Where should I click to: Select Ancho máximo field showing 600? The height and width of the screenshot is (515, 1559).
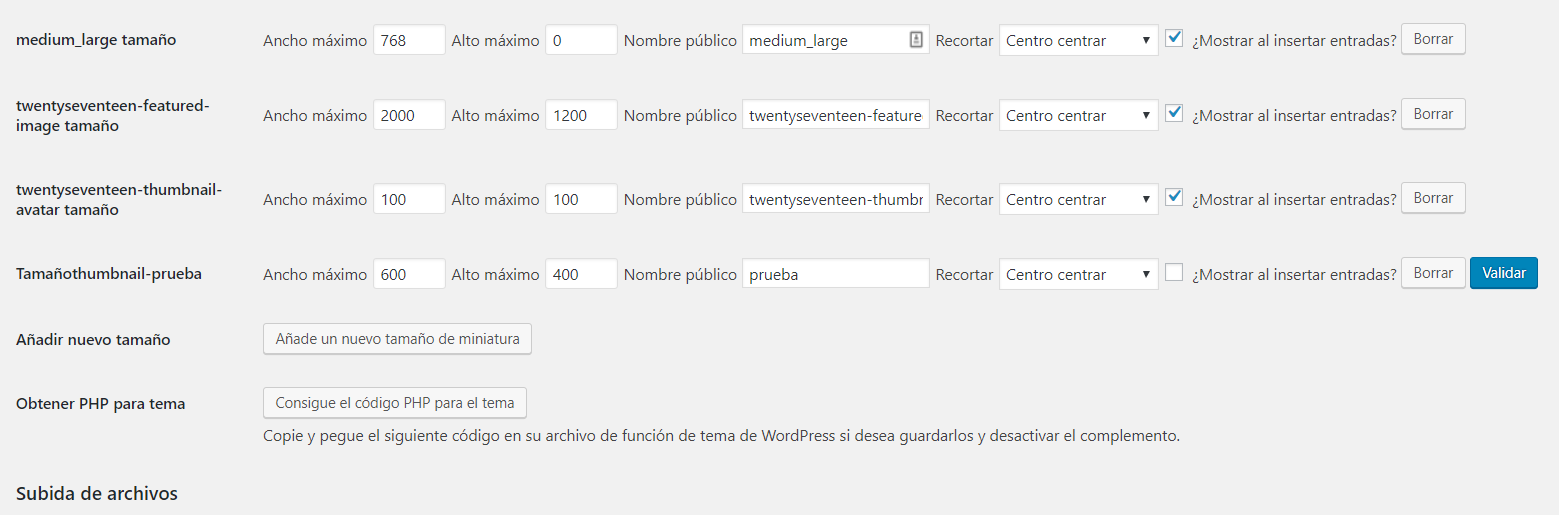coord(408,275)
